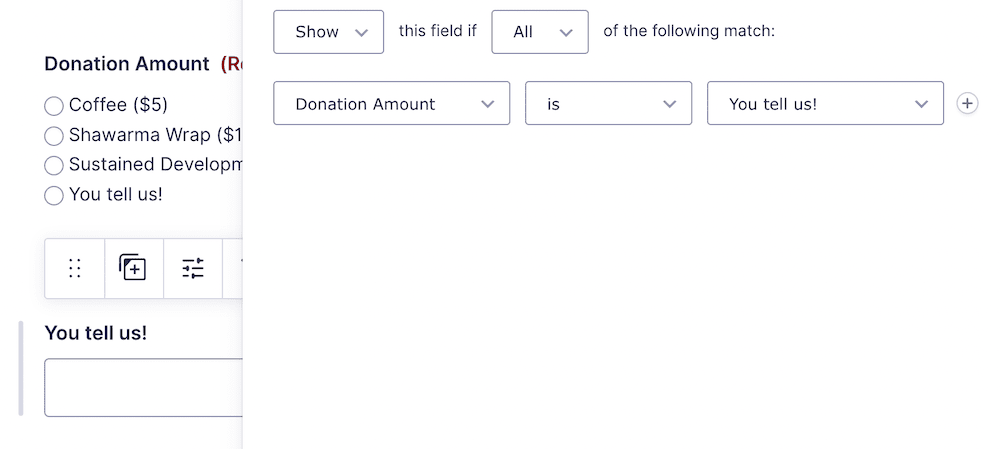Open field settings sliders icon
The height and width of the screenshot is (449, 1000).
pos(193,268)
